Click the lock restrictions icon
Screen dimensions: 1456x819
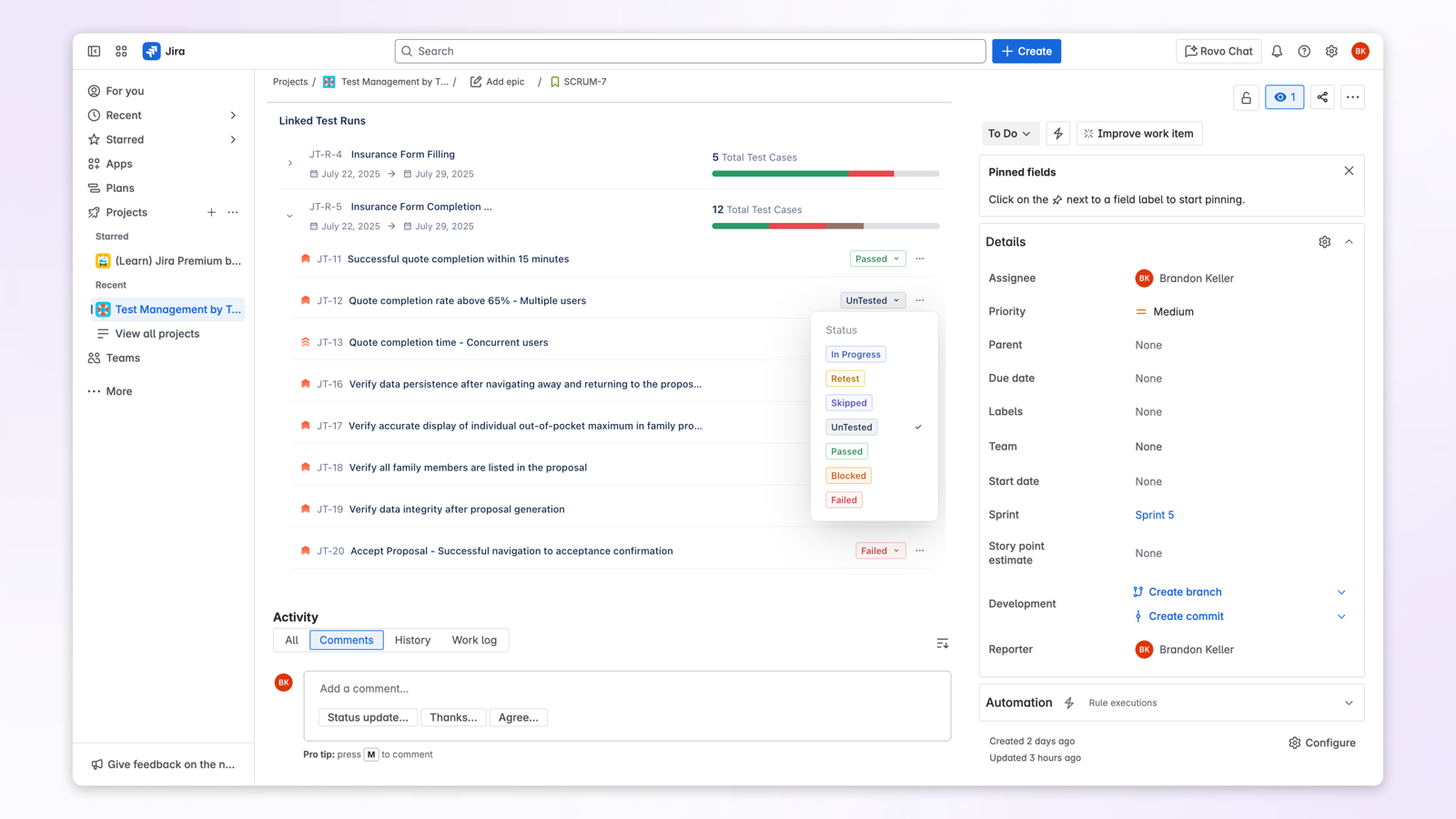pos(1247,97)
